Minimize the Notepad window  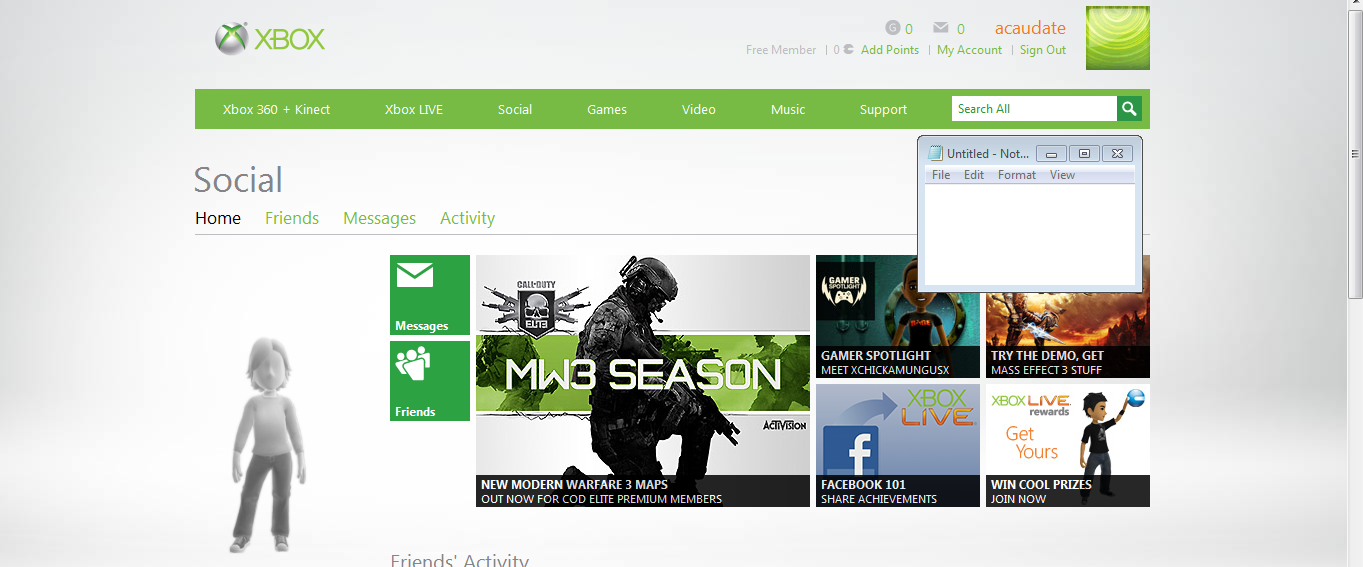tap(1051, 153)
